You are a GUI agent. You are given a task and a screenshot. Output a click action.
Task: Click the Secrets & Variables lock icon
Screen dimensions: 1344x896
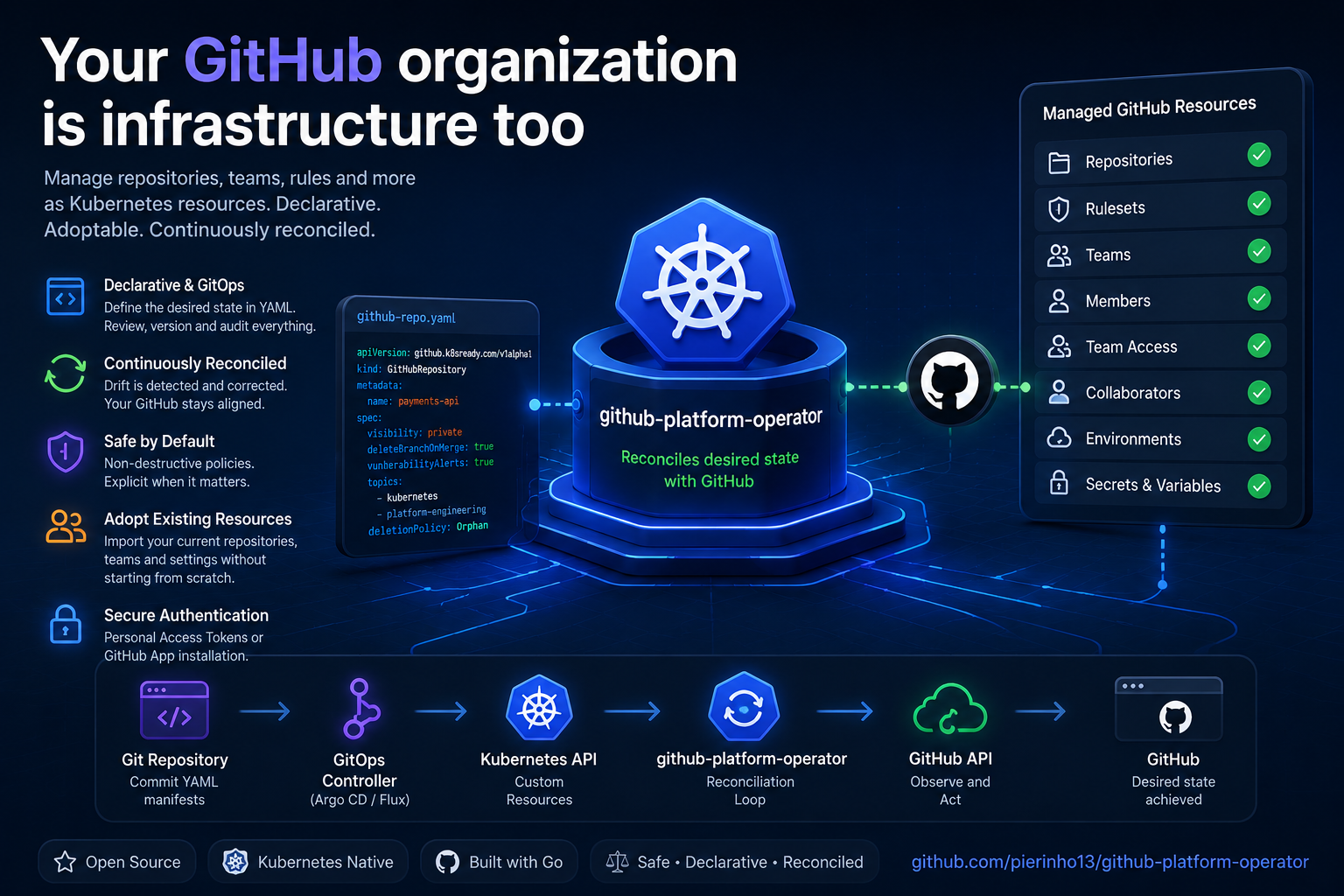point(1059,482)
